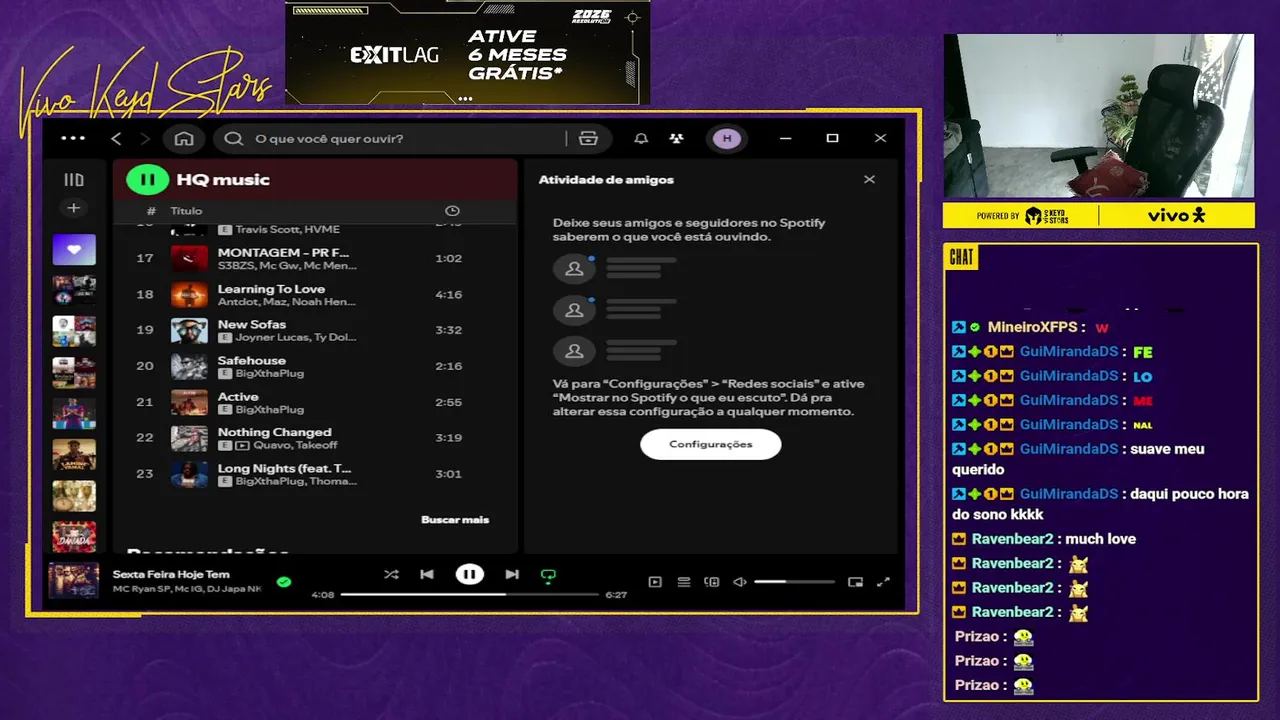Go forward with the right arrow
This screenshot has width=1280, height=720.
(145, 138)
